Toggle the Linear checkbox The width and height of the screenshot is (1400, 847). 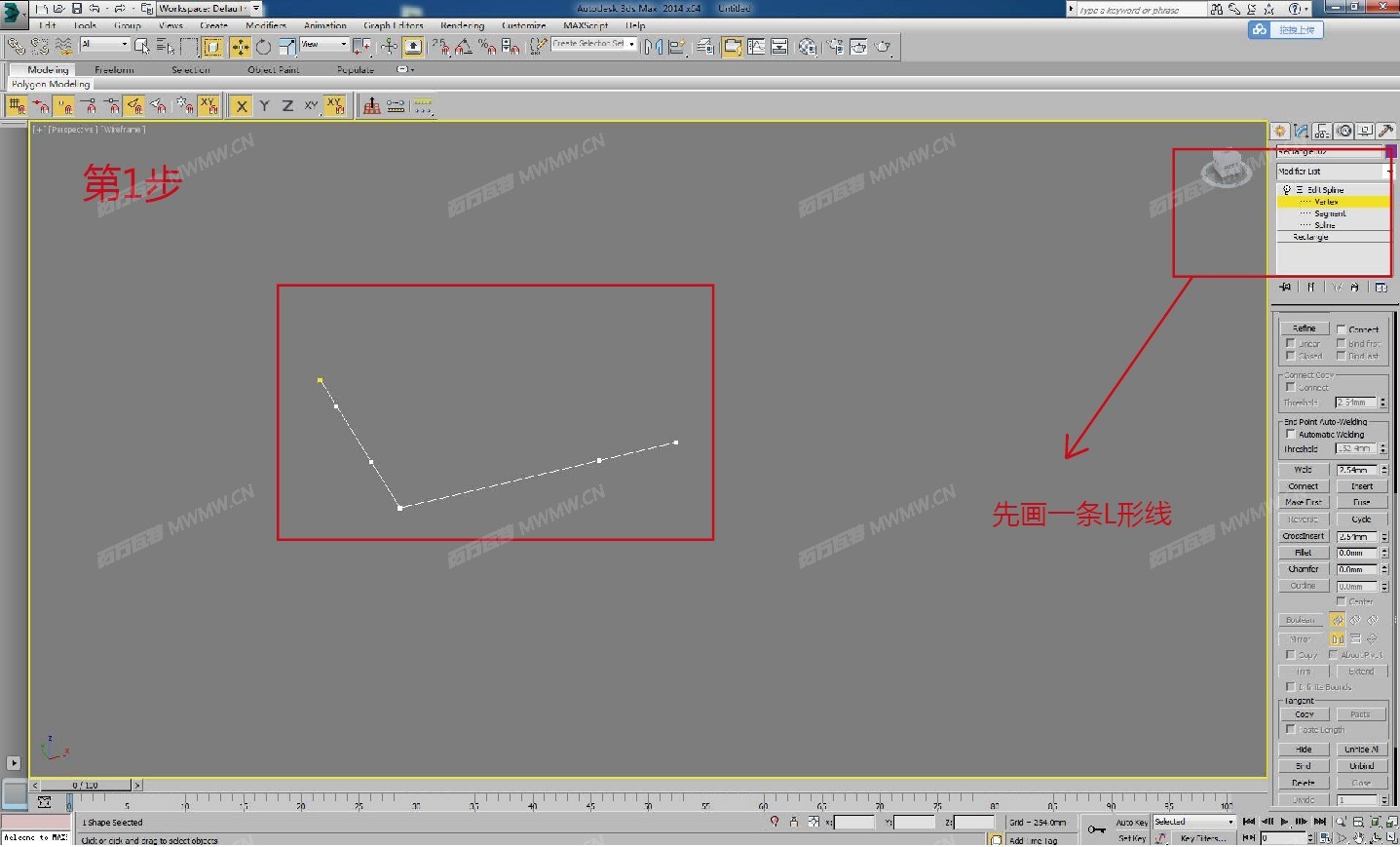(x=1290, y=343)
